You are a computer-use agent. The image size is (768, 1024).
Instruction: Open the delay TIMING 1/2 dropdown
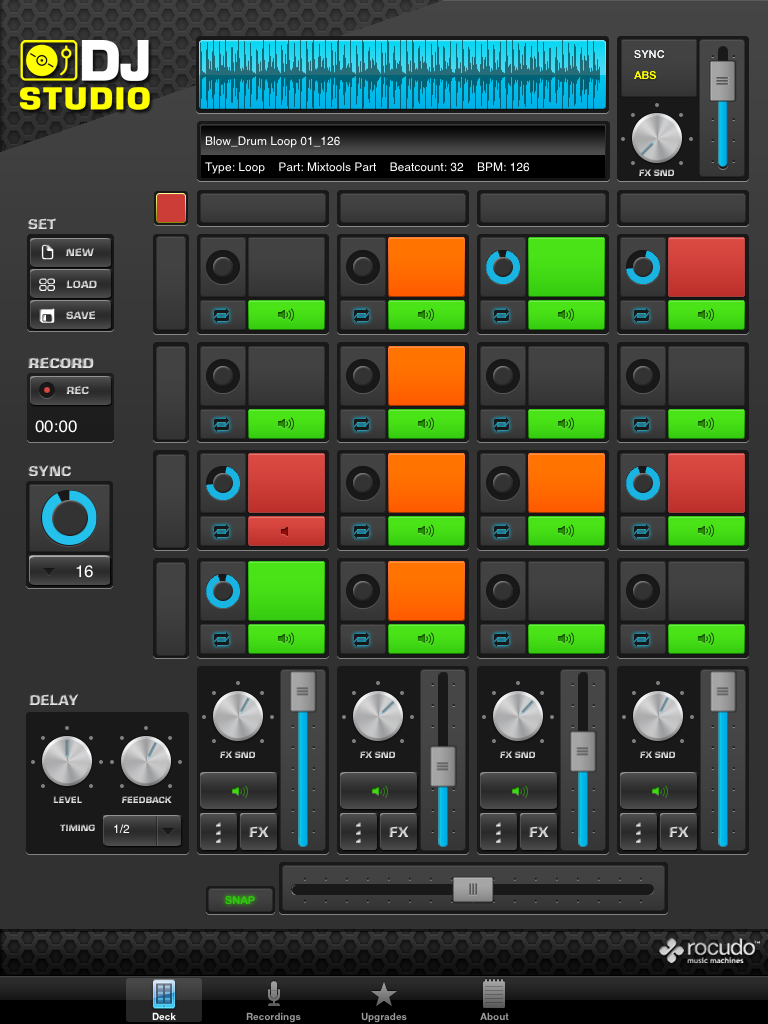(x=142, y=830)
